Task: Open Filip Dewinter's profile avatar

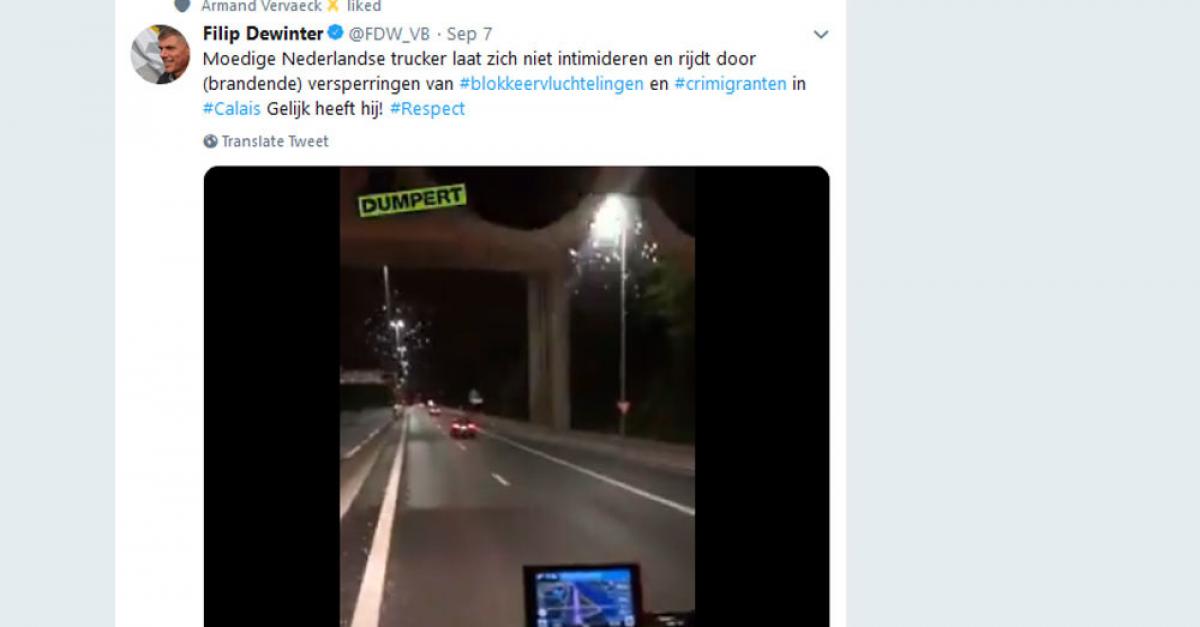Action: pos(160,54)
